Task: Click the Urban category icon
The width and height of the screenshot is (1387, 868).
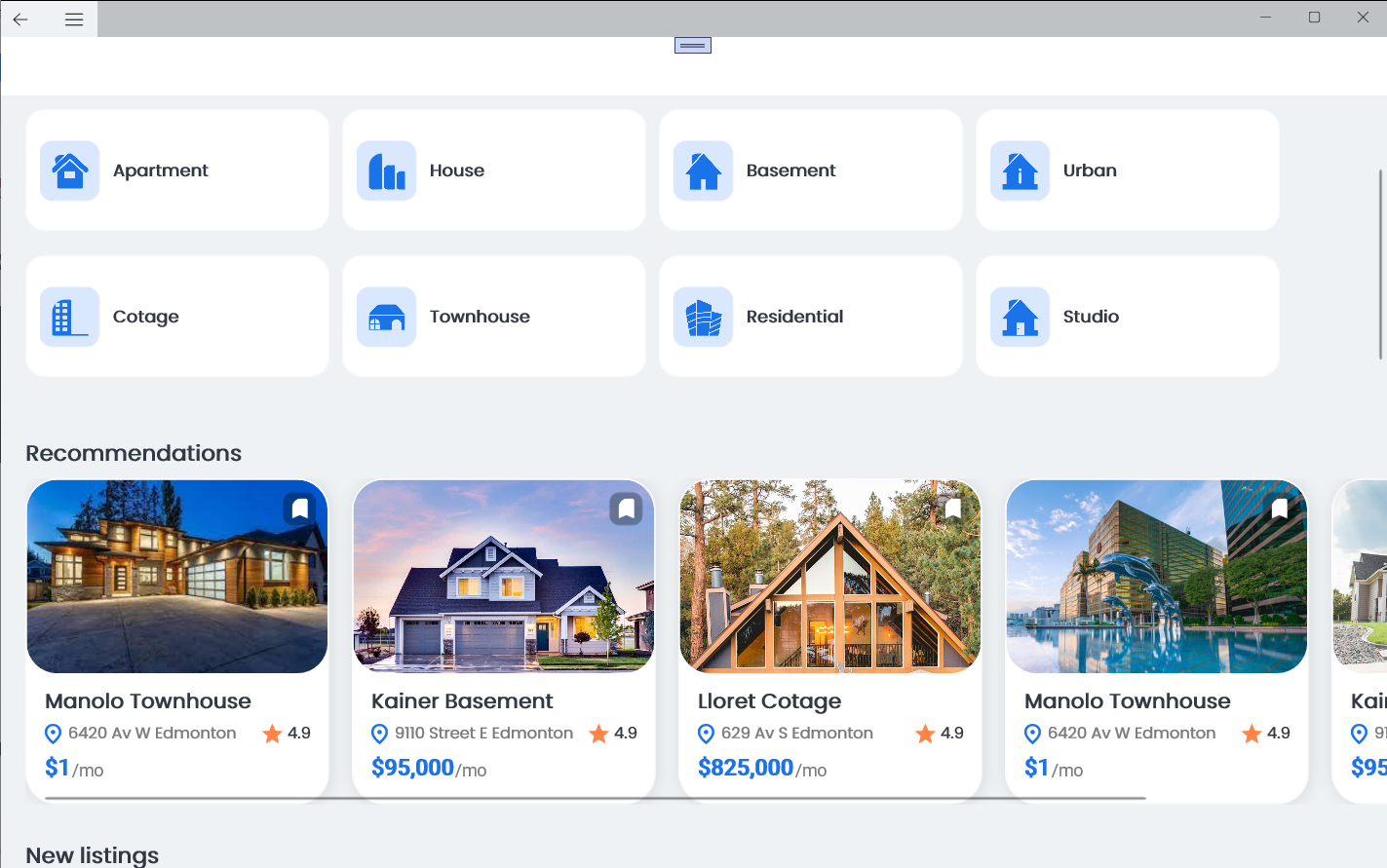Action: click(x=1020, y=170)
